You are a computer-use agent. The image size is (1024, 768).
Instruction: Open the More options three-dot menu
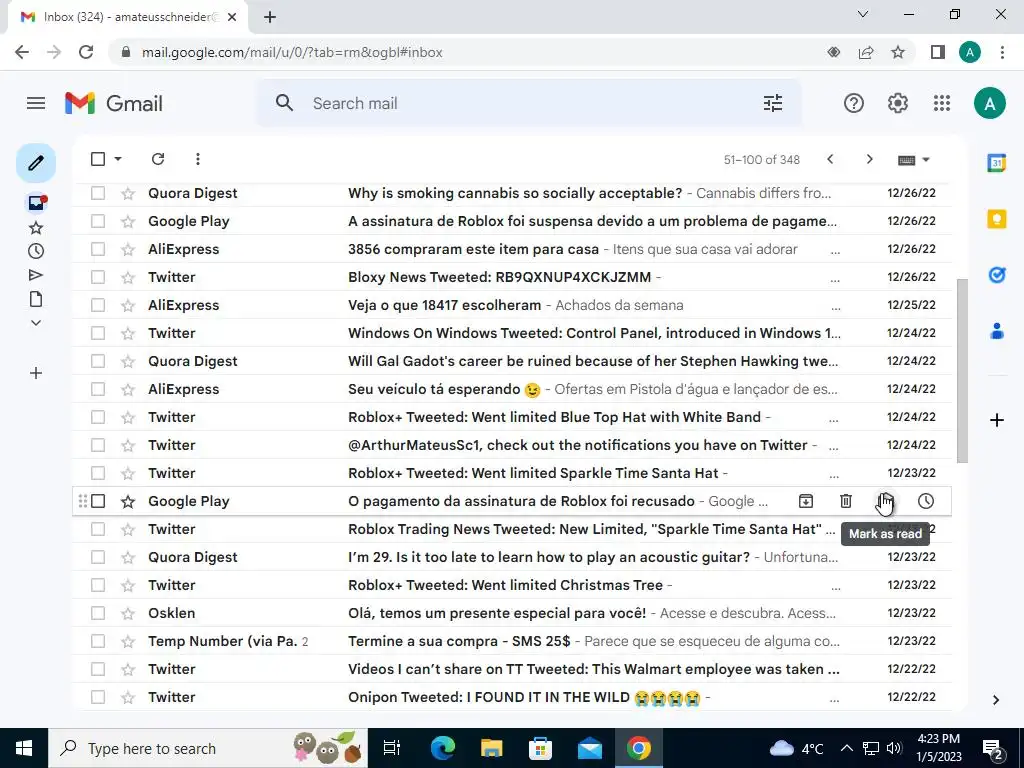198,159
